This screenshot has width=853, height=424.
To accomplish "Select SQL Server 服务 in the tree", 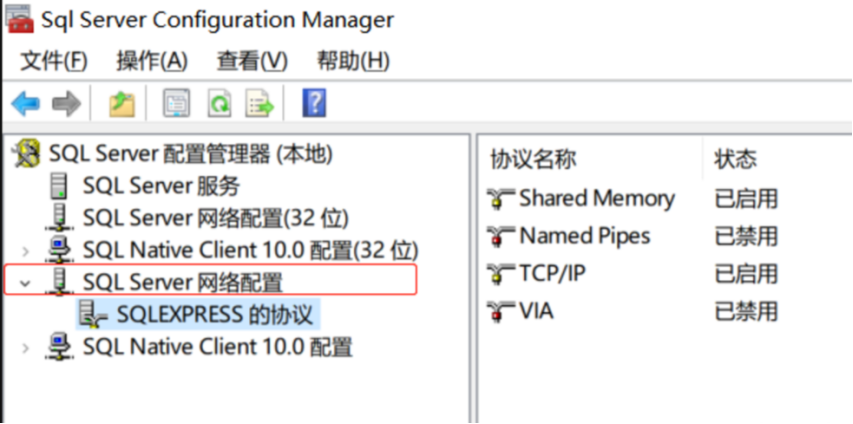I will [161, 185].
